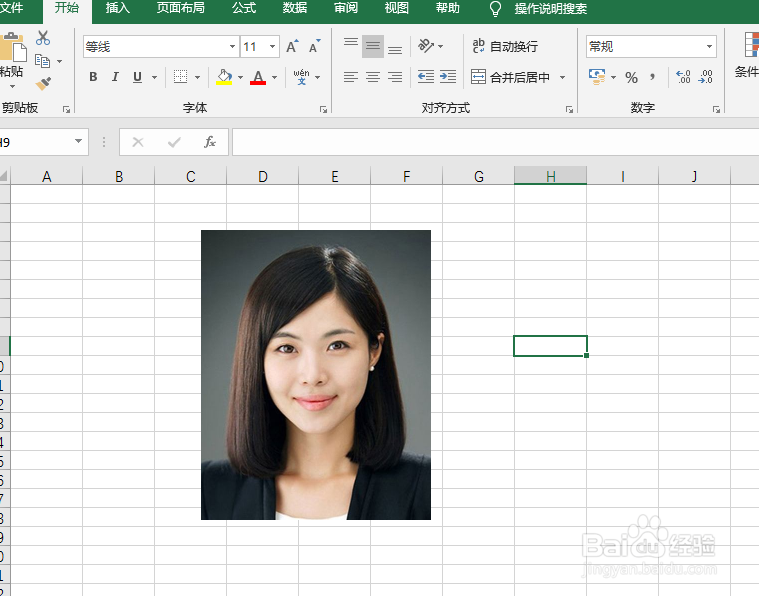Viewport: 759px width, 596px height.
Task: Increase decimal places
Action: point(683,77)
